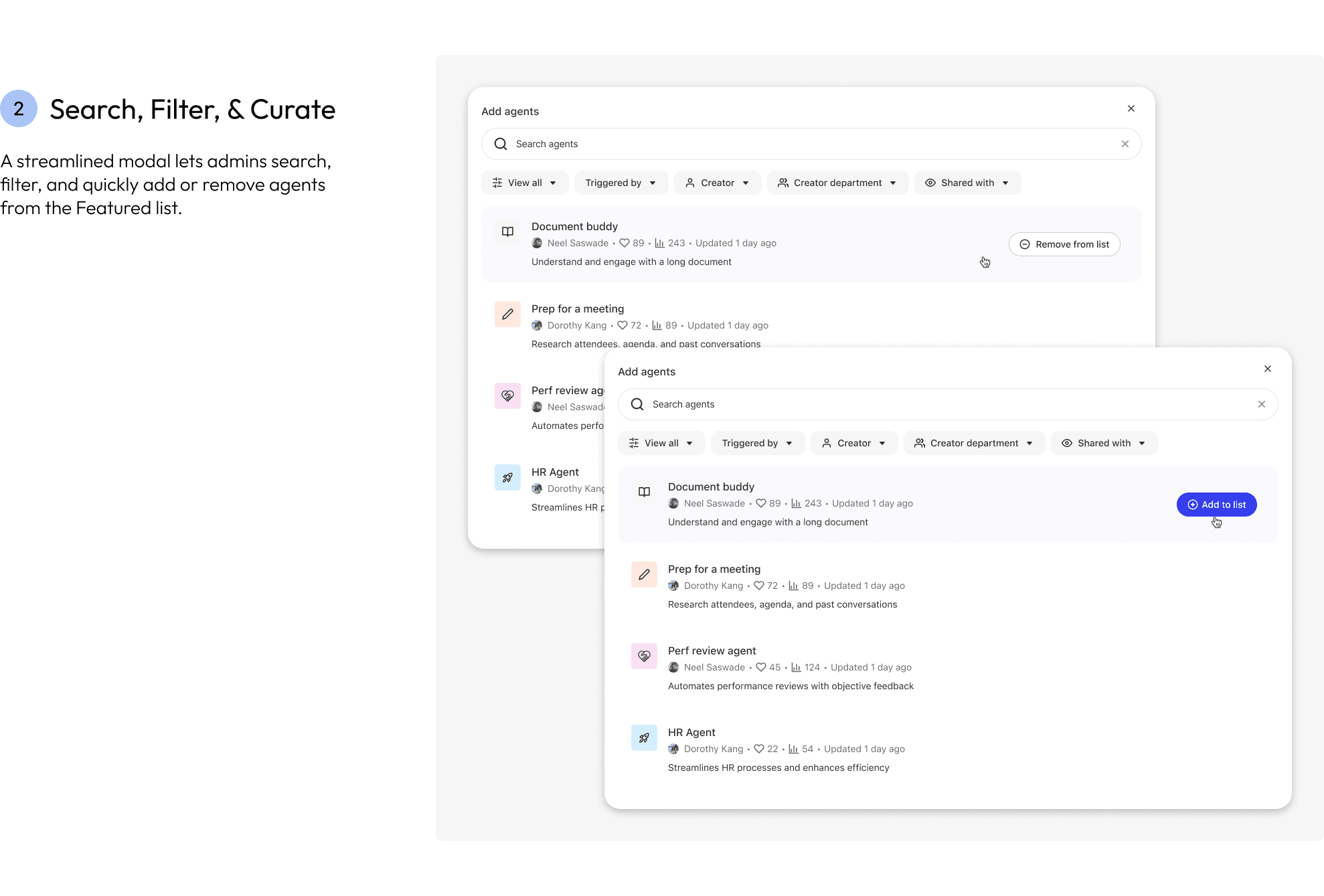Close the front Add agents modal
This screenshot has height=896, width=1324.
point(1267,369)
